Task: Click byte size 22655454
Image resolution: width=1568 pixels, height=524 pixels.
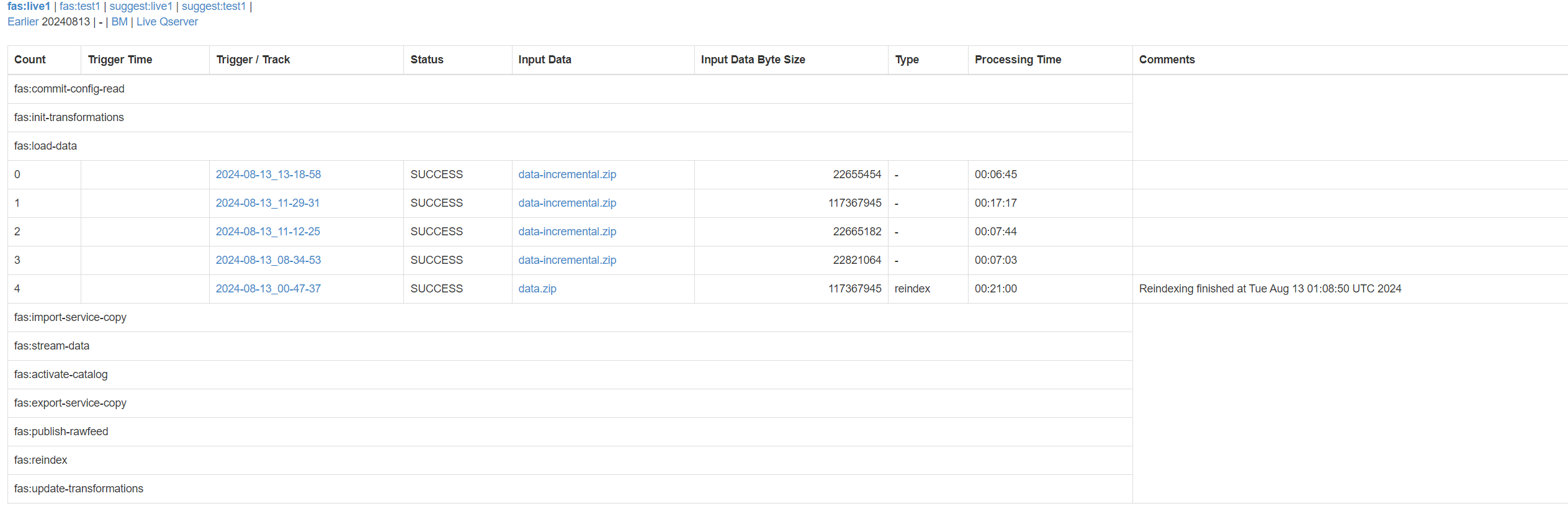Action: pos(857,174)
